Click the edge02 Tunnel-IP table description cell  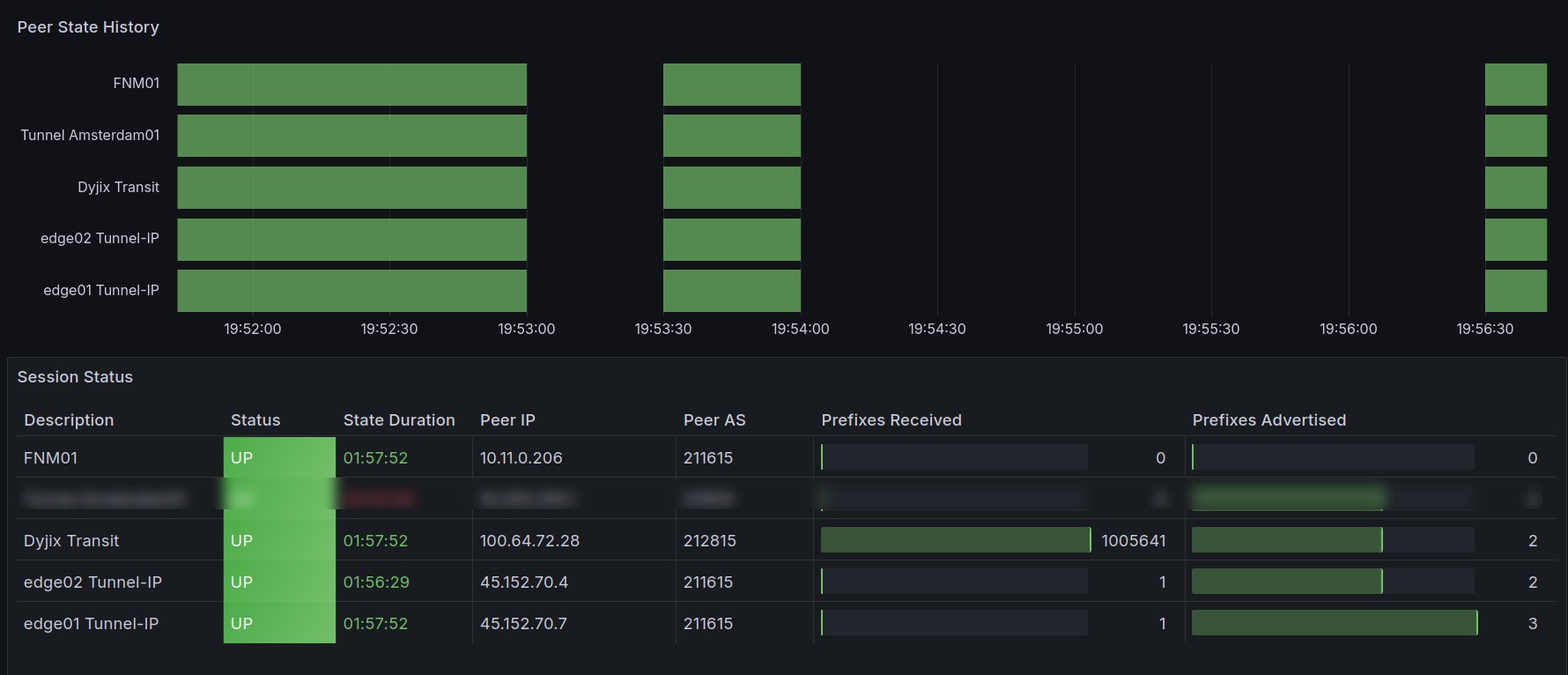pyautogui.click(x=92, y=582)
